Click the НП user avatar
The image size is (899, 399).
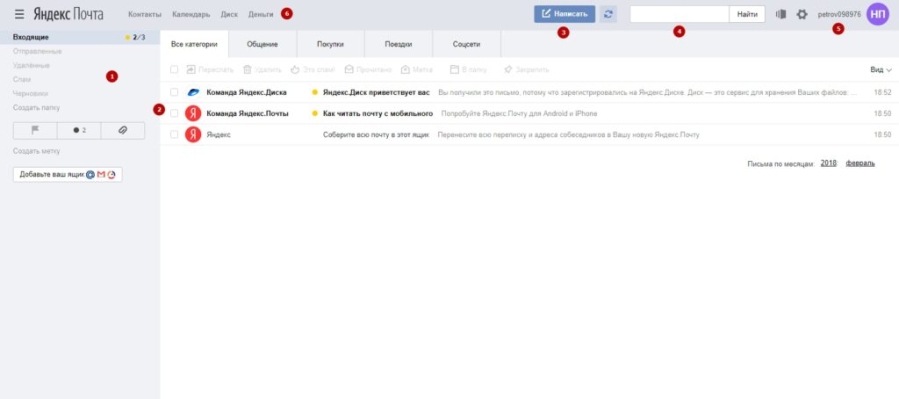coord(877,14)
